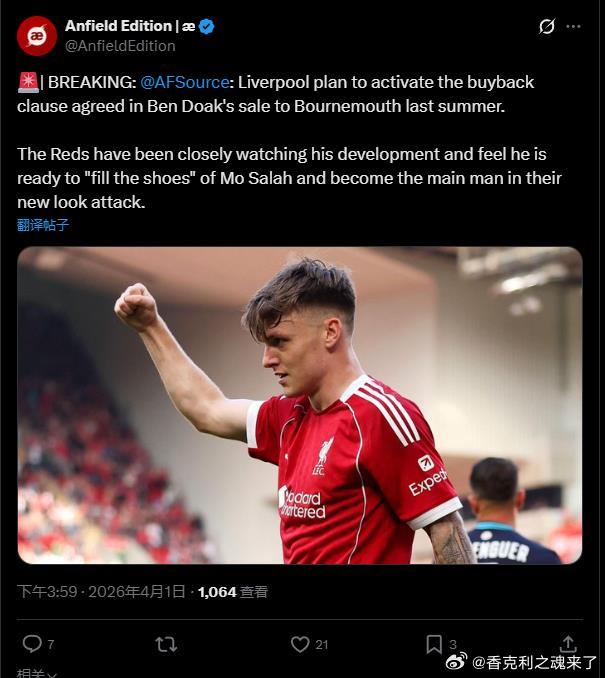Click the red siren emoji before BREAKING
The width and height of the screenshot is (605, 678).
[28, 82]
